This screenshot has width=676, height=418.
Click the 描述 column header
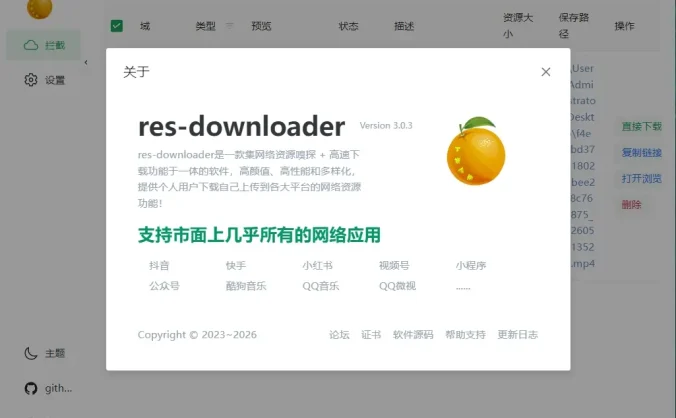[x=404, y=26]
